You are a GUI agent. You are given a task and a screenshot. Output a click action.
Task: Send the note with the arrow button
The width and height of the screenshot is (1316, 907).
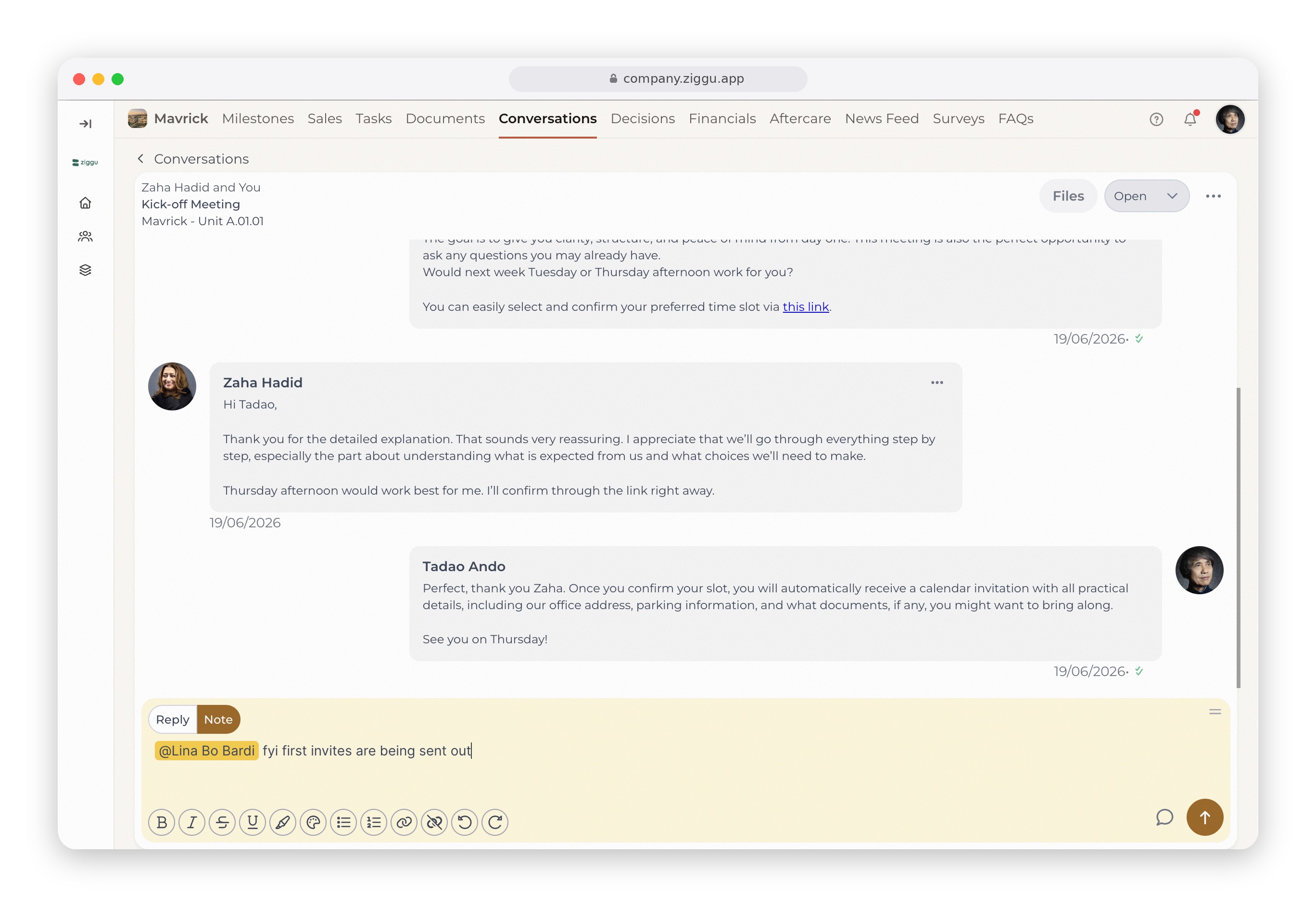[x=1204, y=817]
